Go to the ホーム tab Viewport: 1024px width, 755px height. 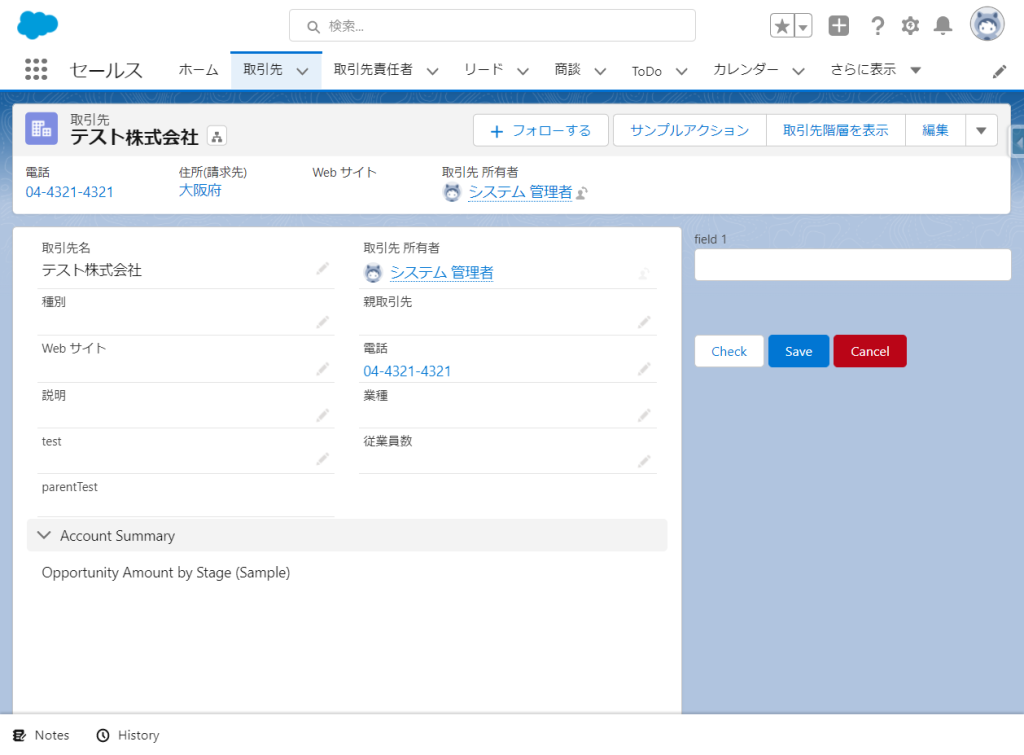pos(199,70)
